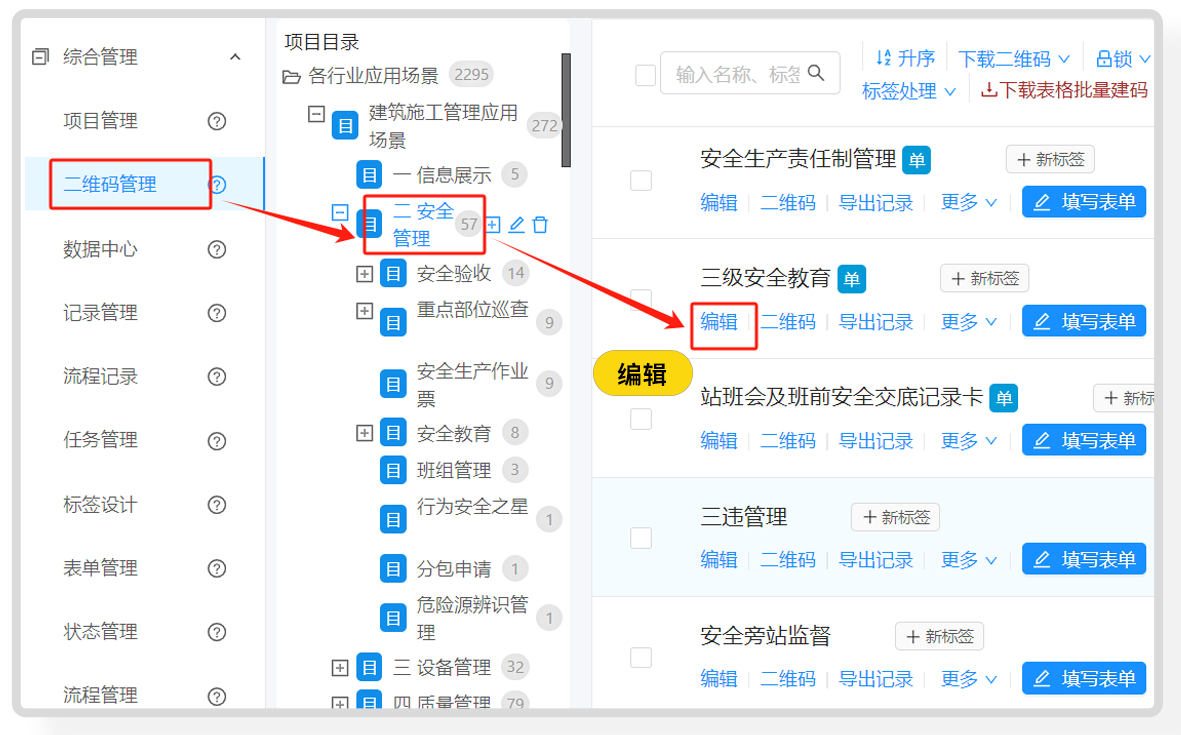Screen dimensions: 1181x735
Task: Click the folder icon of 各行业应用场景
Action: tap(291, 77)
